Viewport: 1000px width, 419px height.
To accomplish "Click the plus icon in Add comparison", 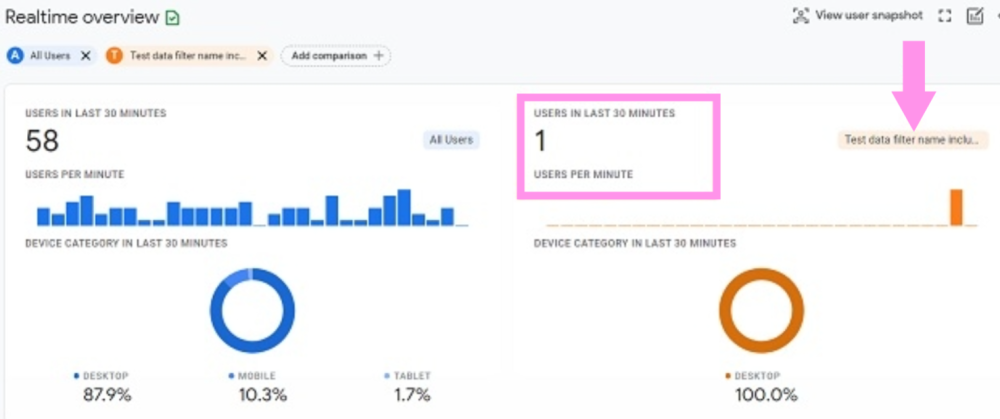I will [378, 56].
